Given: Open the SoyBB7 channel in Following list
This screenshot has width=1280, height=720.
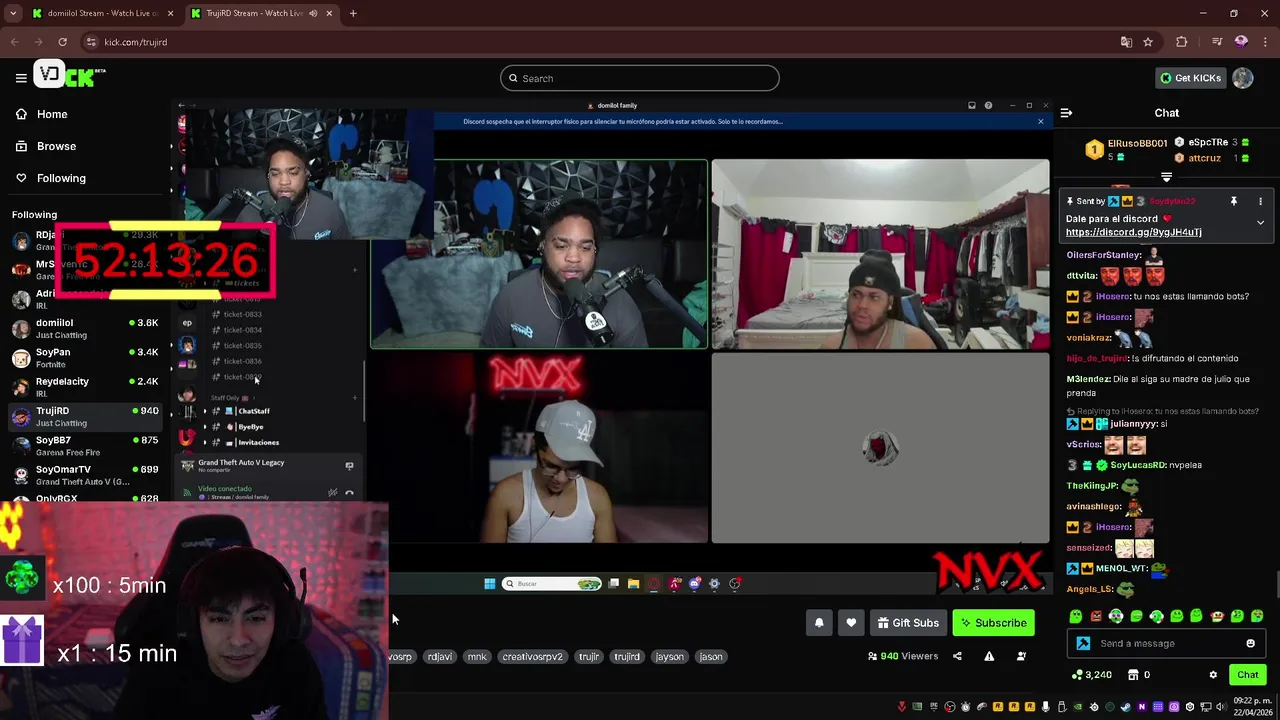Looking at the screenshot, I should tap(85, 445).
